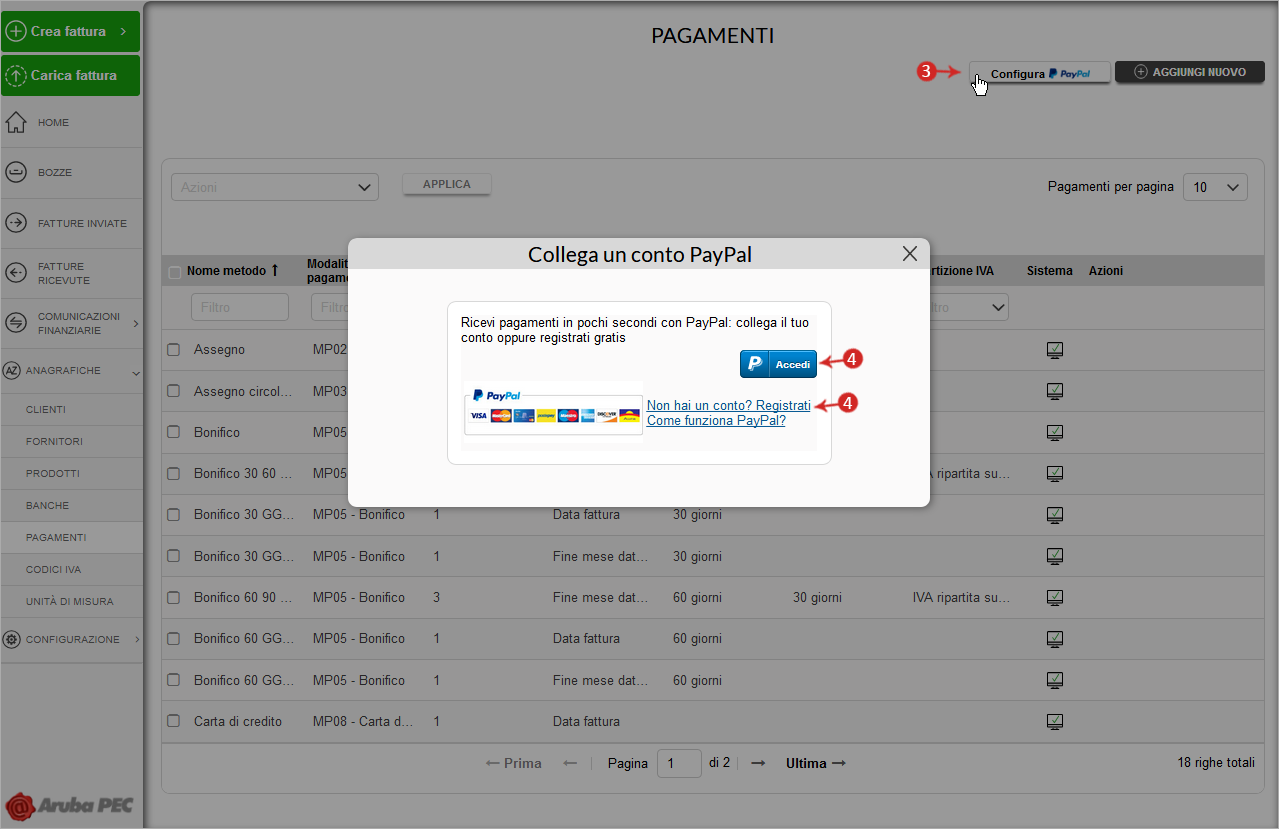Close the Collega un conto PayPal dialog

tap(910, 254)
